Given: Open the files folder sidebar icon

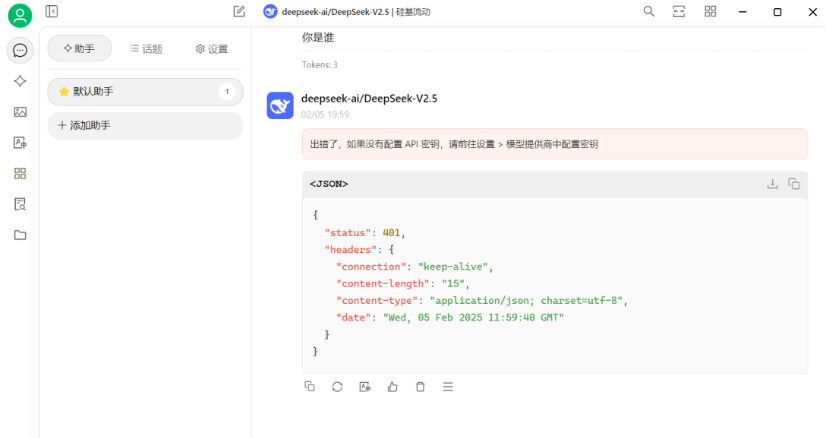Looking at the screenshot, I should tap(20, 235).
